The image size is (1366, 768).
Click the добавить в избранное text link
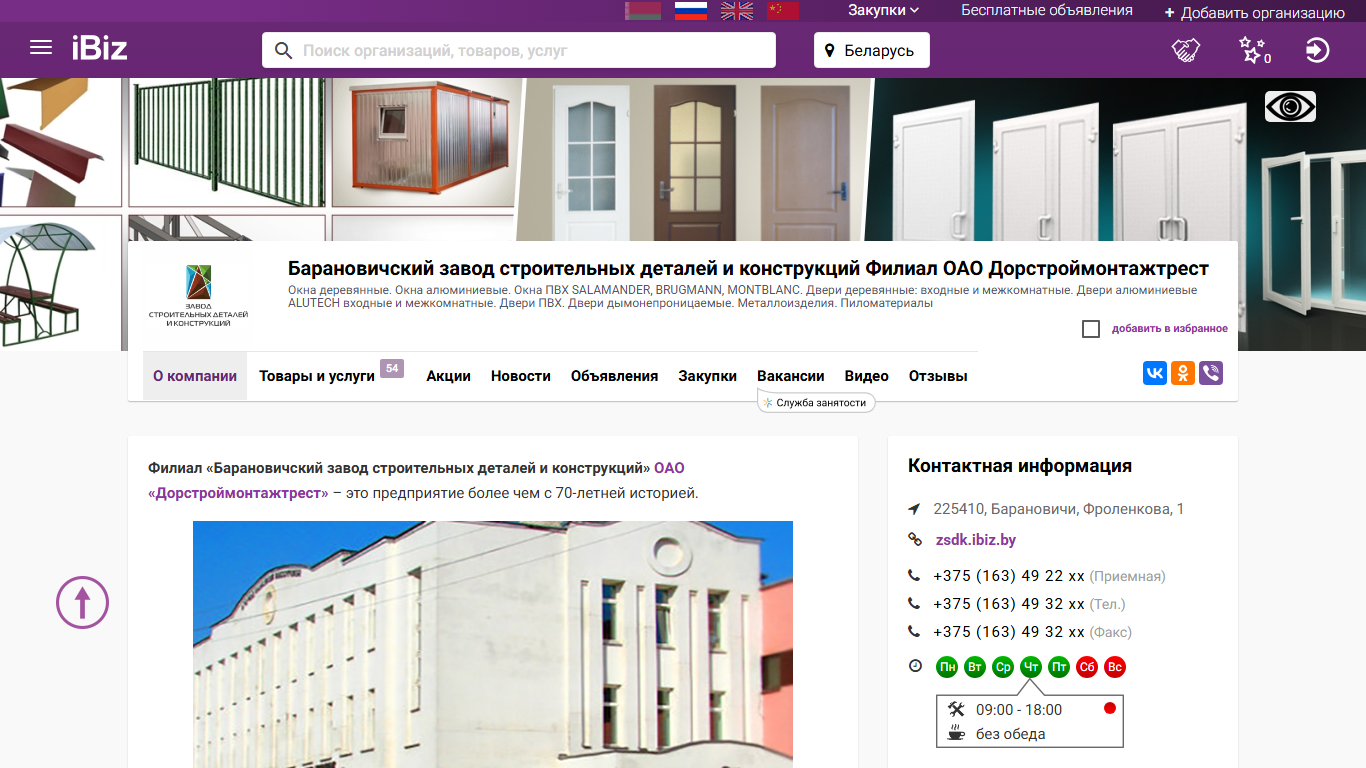[x=1170, y=329]
